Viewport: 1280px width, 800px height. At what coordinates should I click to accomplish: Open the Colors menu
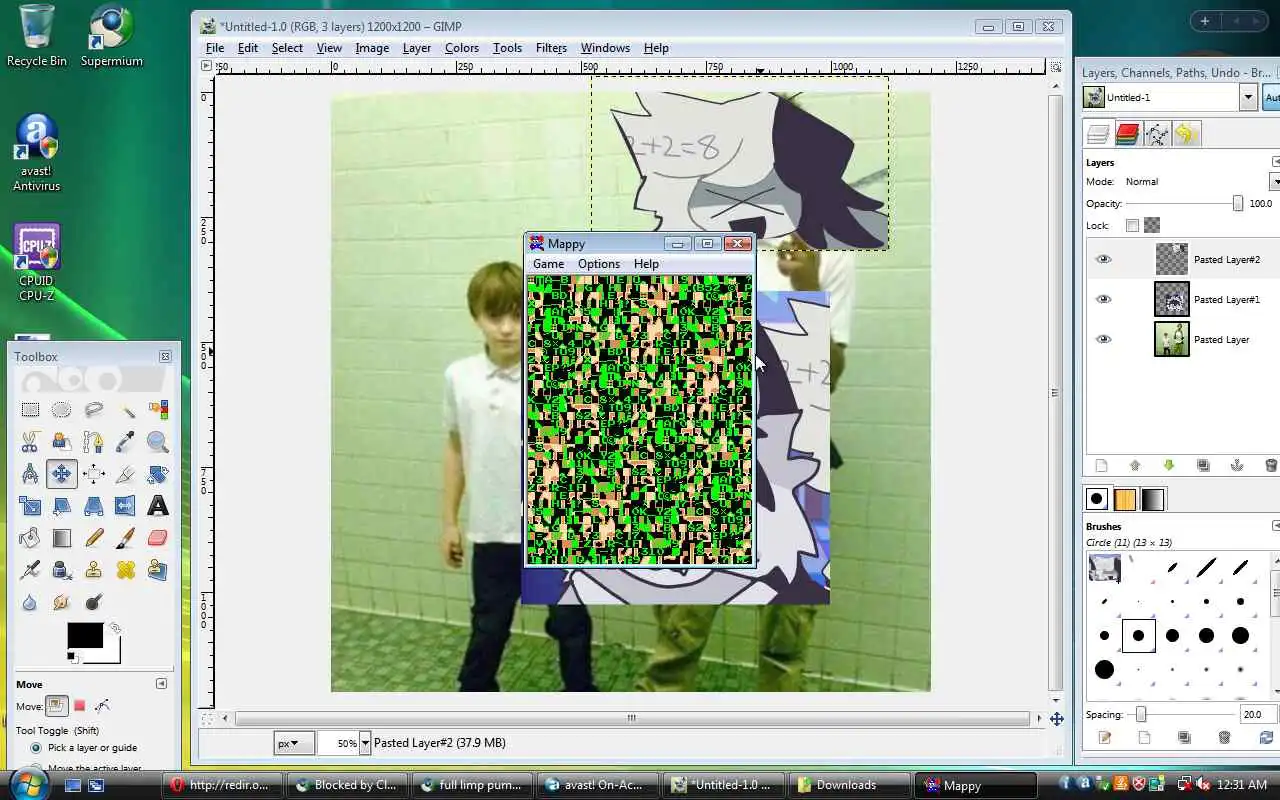pyautogui.click(x=462, y=48)
